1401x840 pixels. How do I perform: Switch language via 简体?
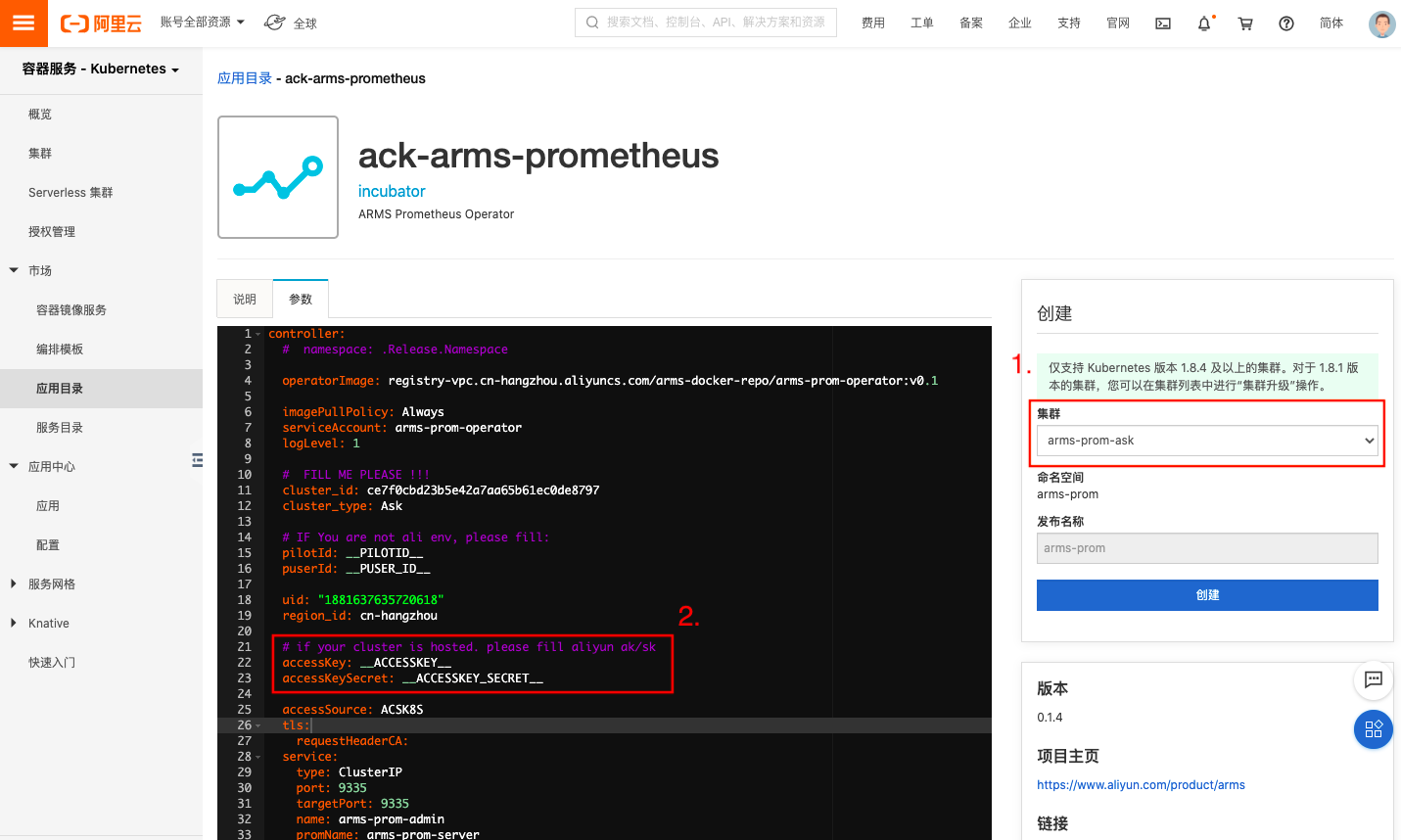pos(1331,23)
